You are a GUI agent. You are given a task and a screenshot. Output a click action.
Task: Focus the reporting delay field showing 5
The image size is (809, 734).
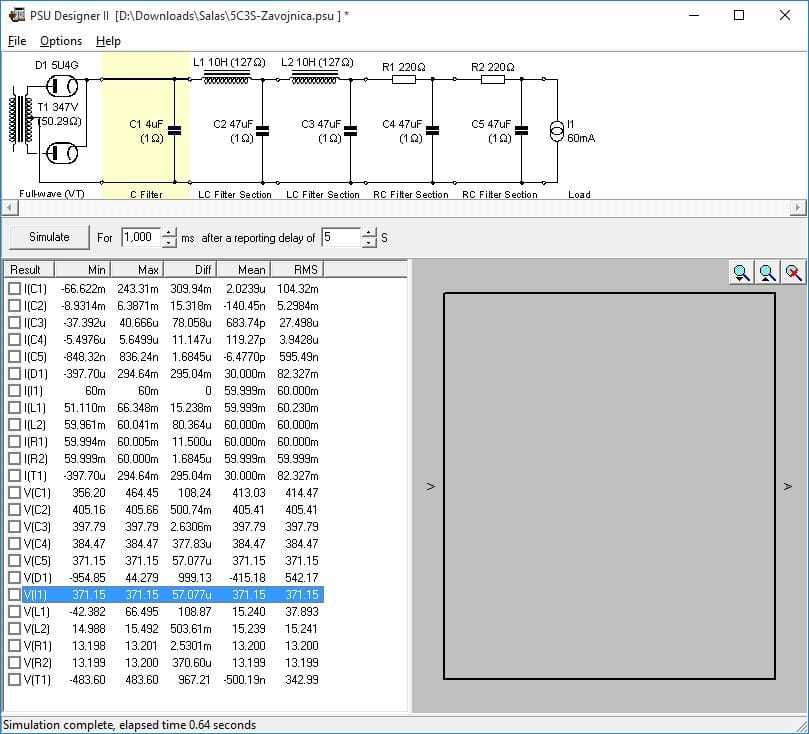(x=342, y=237)
